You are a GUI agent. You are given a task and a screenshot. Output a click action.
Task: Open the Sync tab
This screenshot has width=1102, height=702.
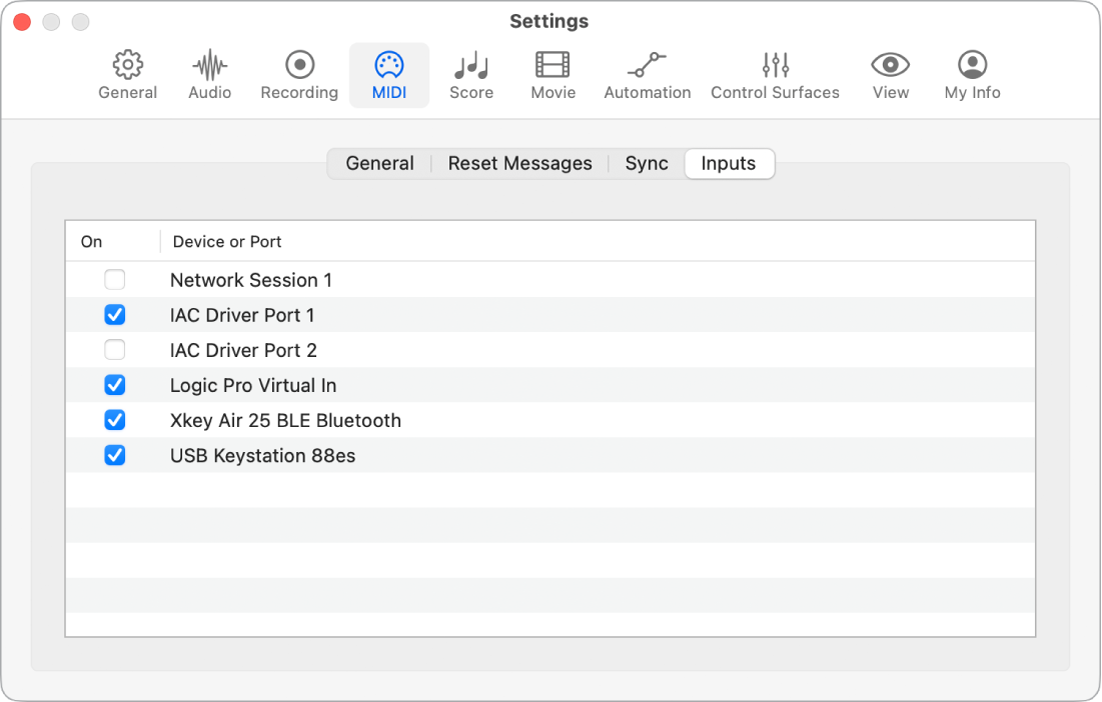pos(646,163)
